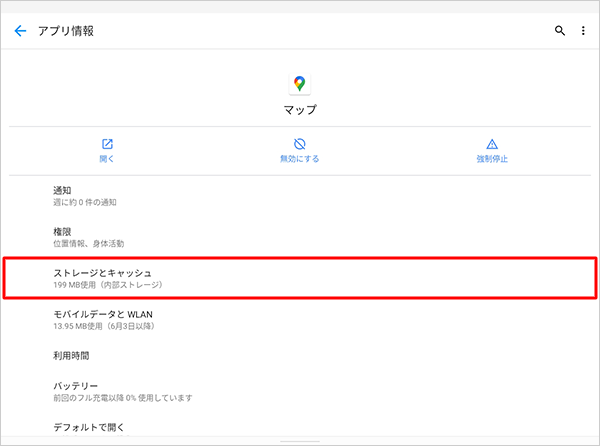Screen dimensions: 600x446
Task: Open the デフォルトで開く entry
Action: click(x=90, y=427)
